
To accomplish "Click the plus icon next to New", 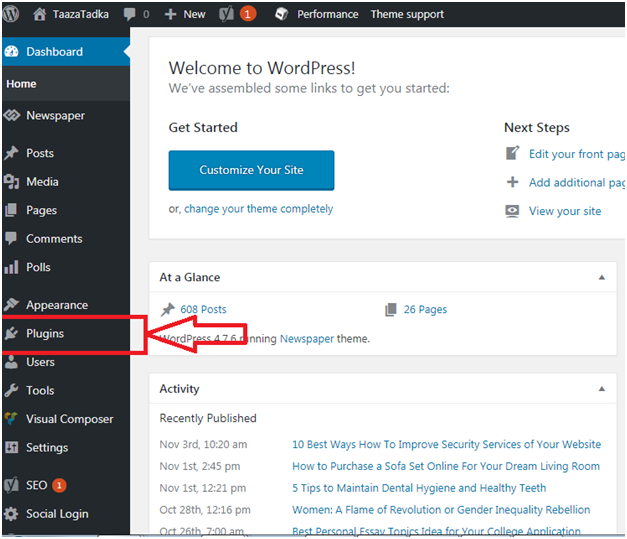I will click(170, 14).
